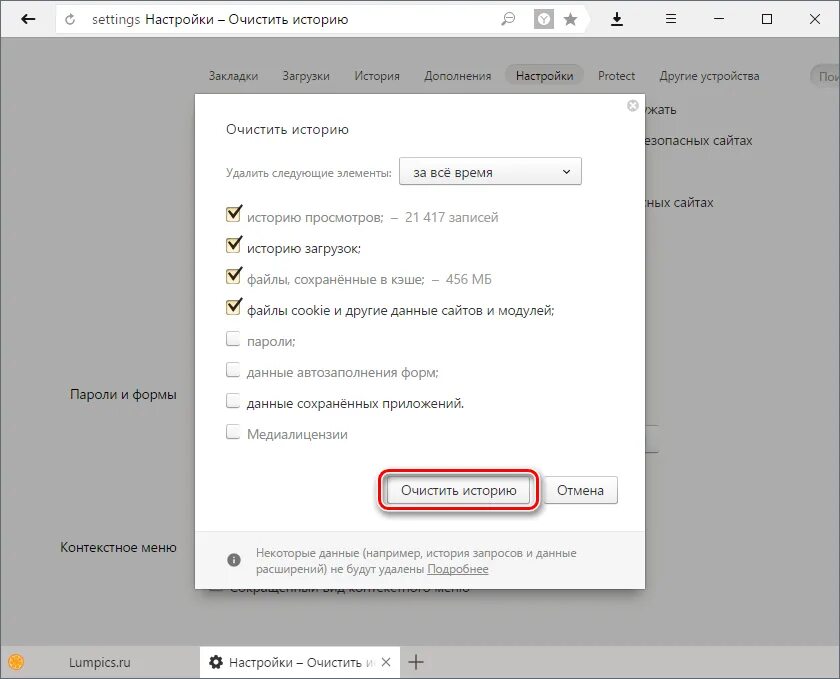Click the 21 417 записей text
Viewport: 840px width, 679px height.
(452, 218)
